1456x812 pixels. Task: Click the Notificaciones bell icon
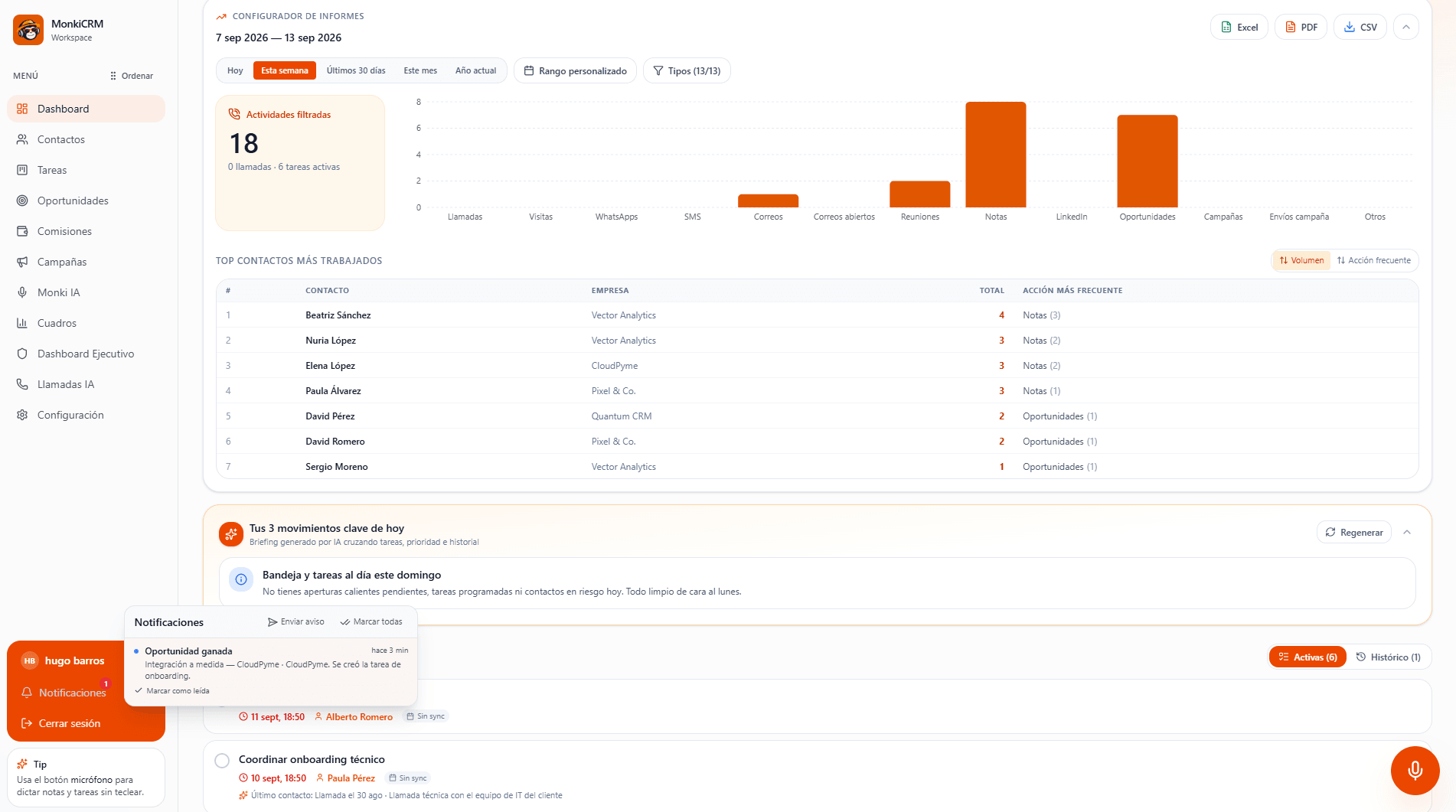click(x=27, y=693)
